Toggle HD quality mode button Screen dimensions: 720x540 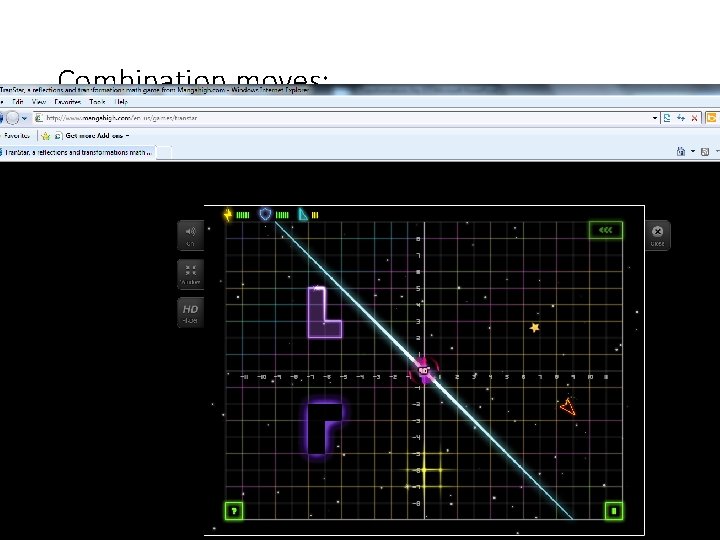(190, 313)
